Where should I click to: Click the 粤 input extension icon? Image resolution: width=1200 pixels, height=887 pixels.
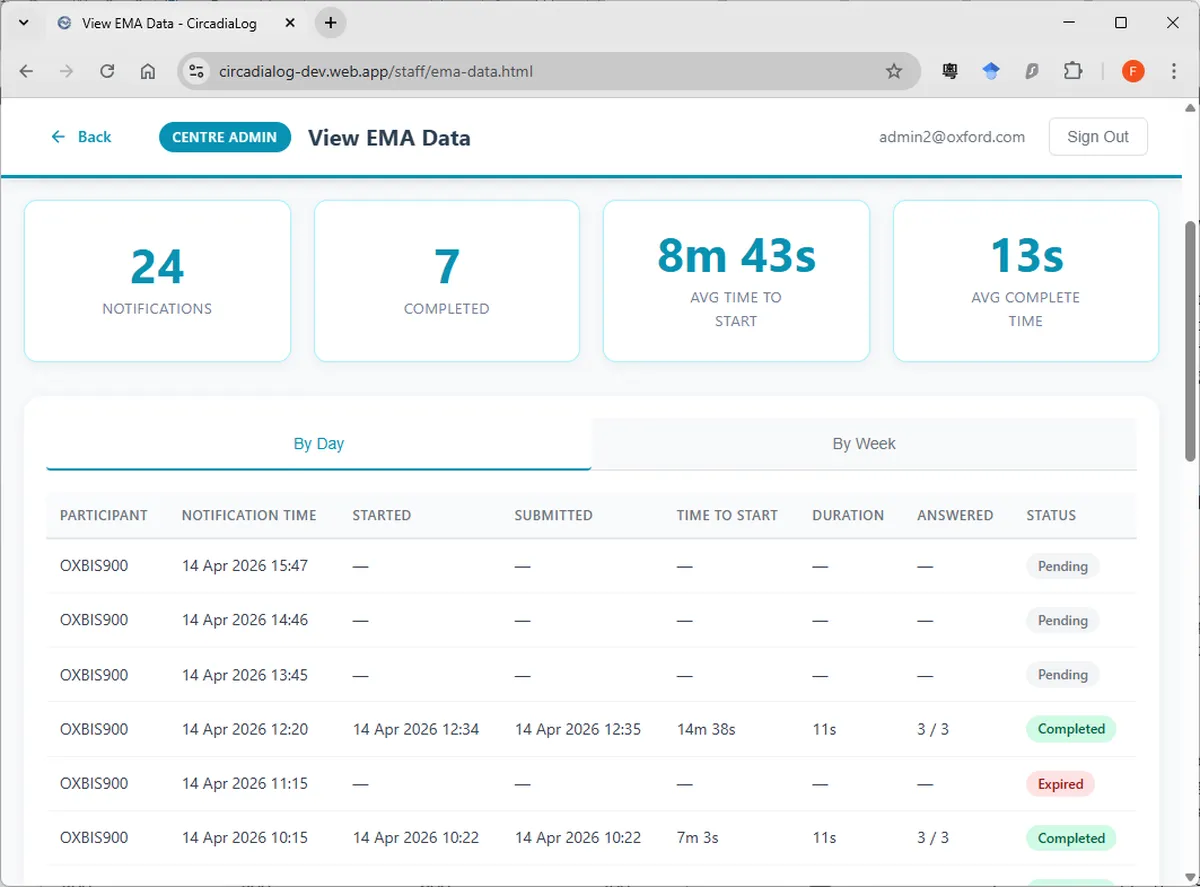pos(948,71)
